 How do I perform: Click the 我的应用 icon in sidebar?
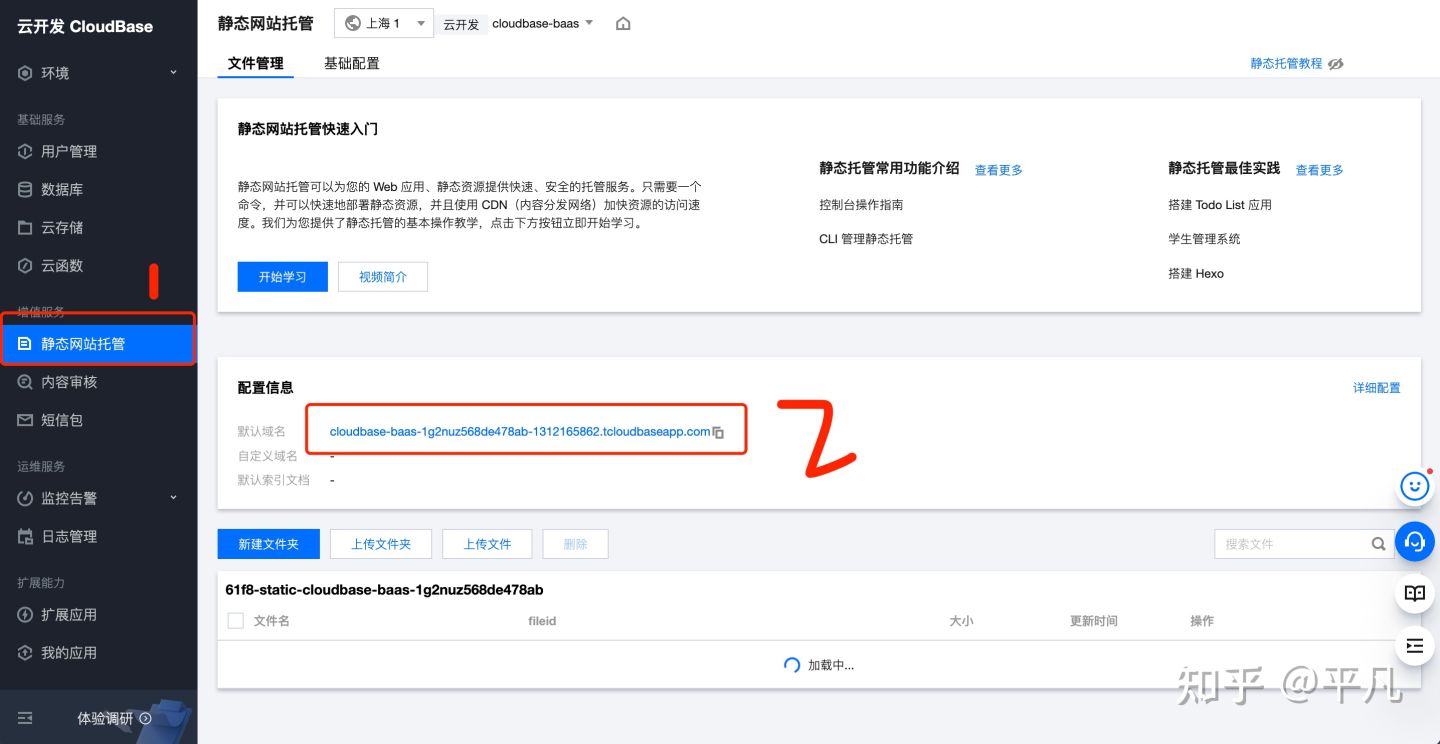(x=25, y=652)
